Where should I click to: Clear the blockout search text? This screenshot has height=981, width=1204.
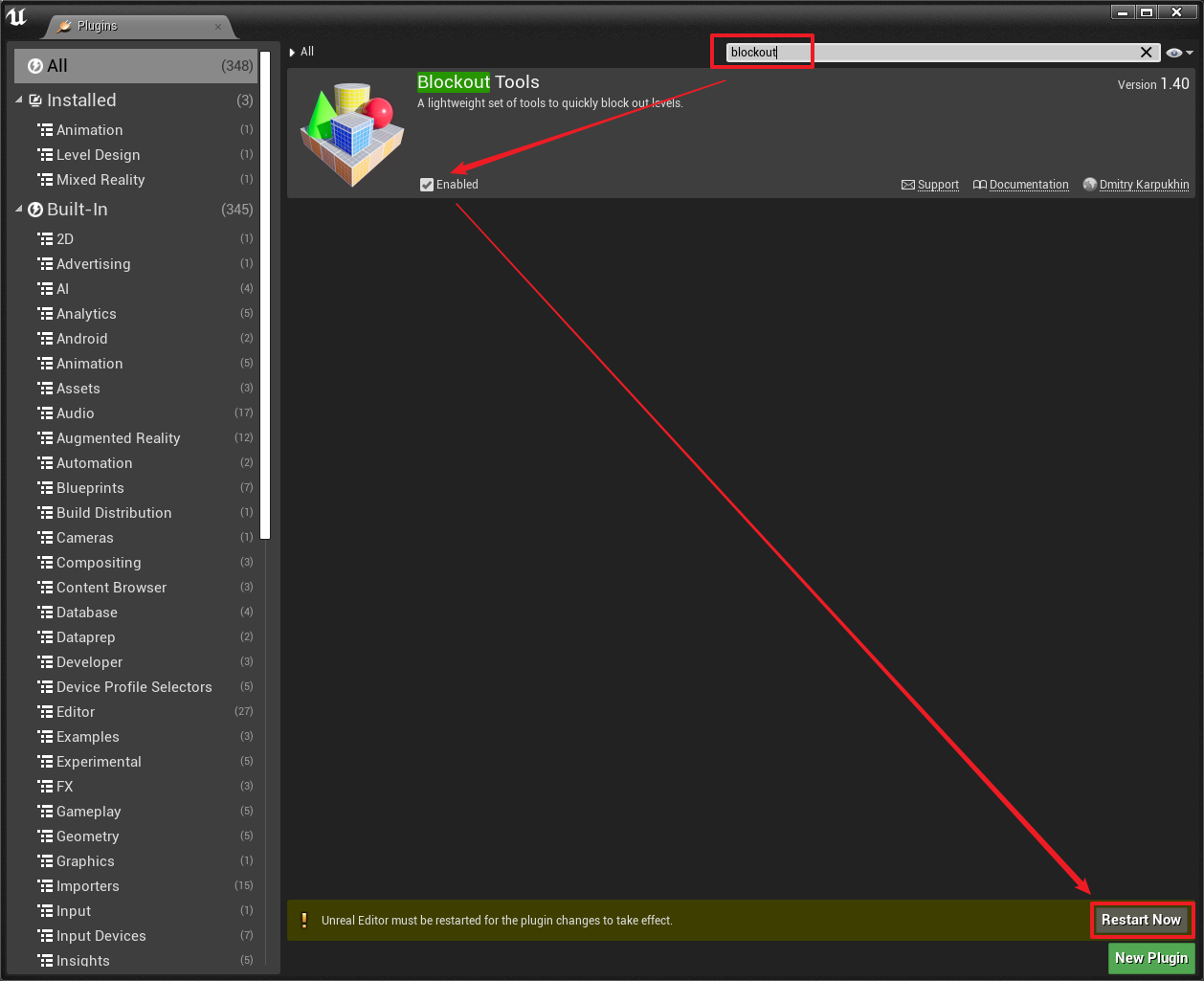pyautogui.click(x=1146, y=53)
